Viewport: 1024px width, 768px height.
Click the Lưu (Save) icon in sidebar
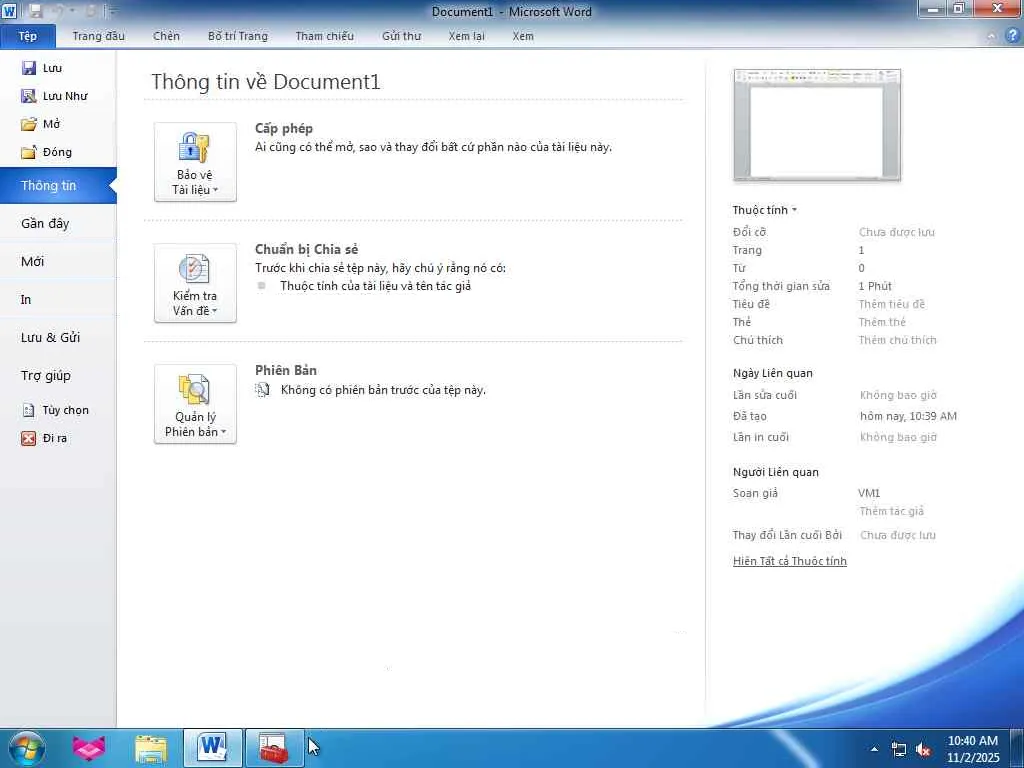[x=29, y=68]
